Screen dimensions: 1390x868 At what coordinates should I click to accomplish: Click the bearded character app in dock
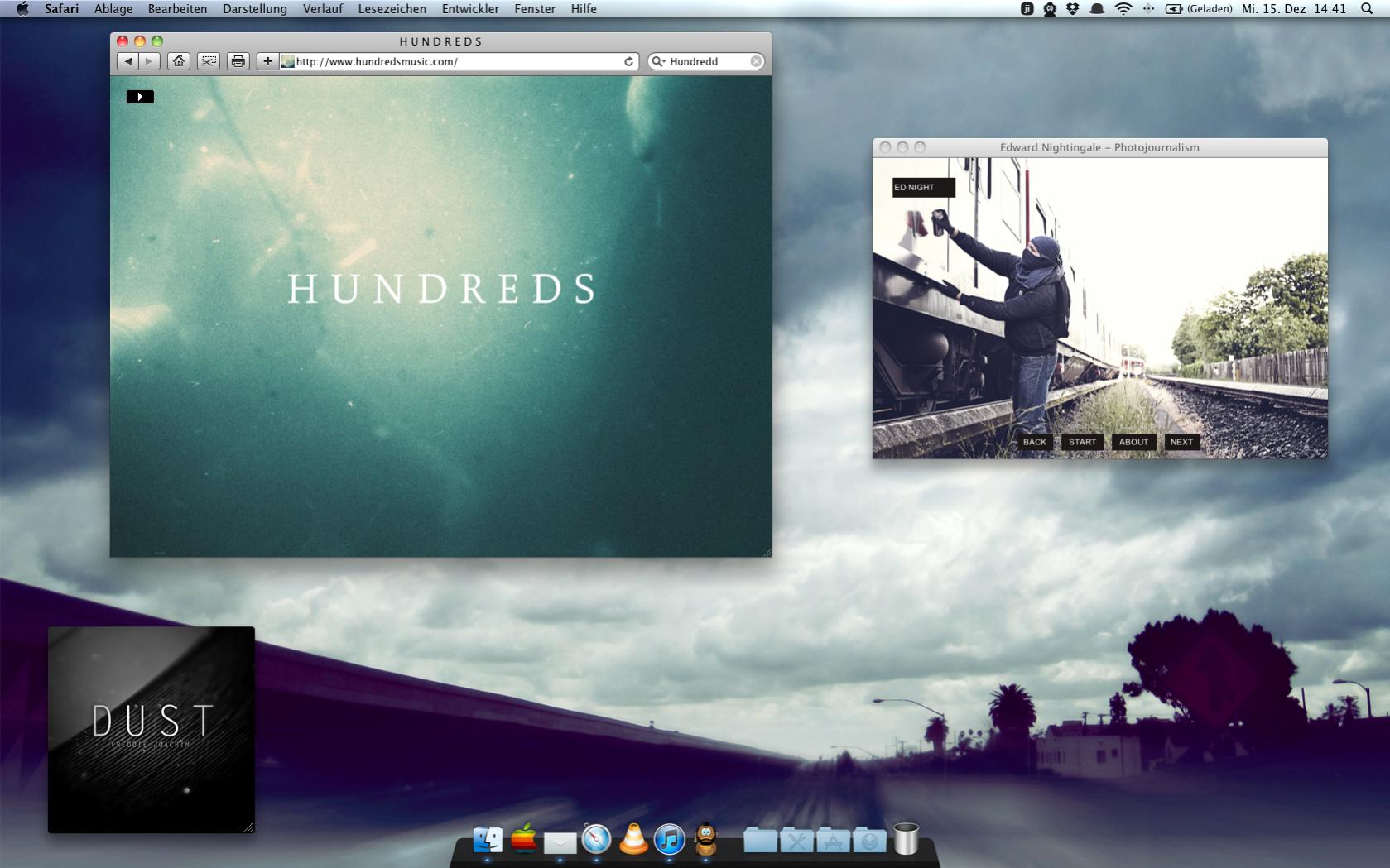(x=705, y=839)
